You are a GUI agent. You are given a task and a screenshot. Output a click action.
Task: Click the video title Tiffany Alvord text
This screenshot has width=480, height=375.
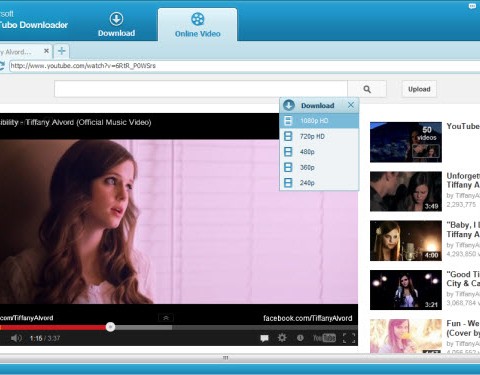(x=76, y=122)
